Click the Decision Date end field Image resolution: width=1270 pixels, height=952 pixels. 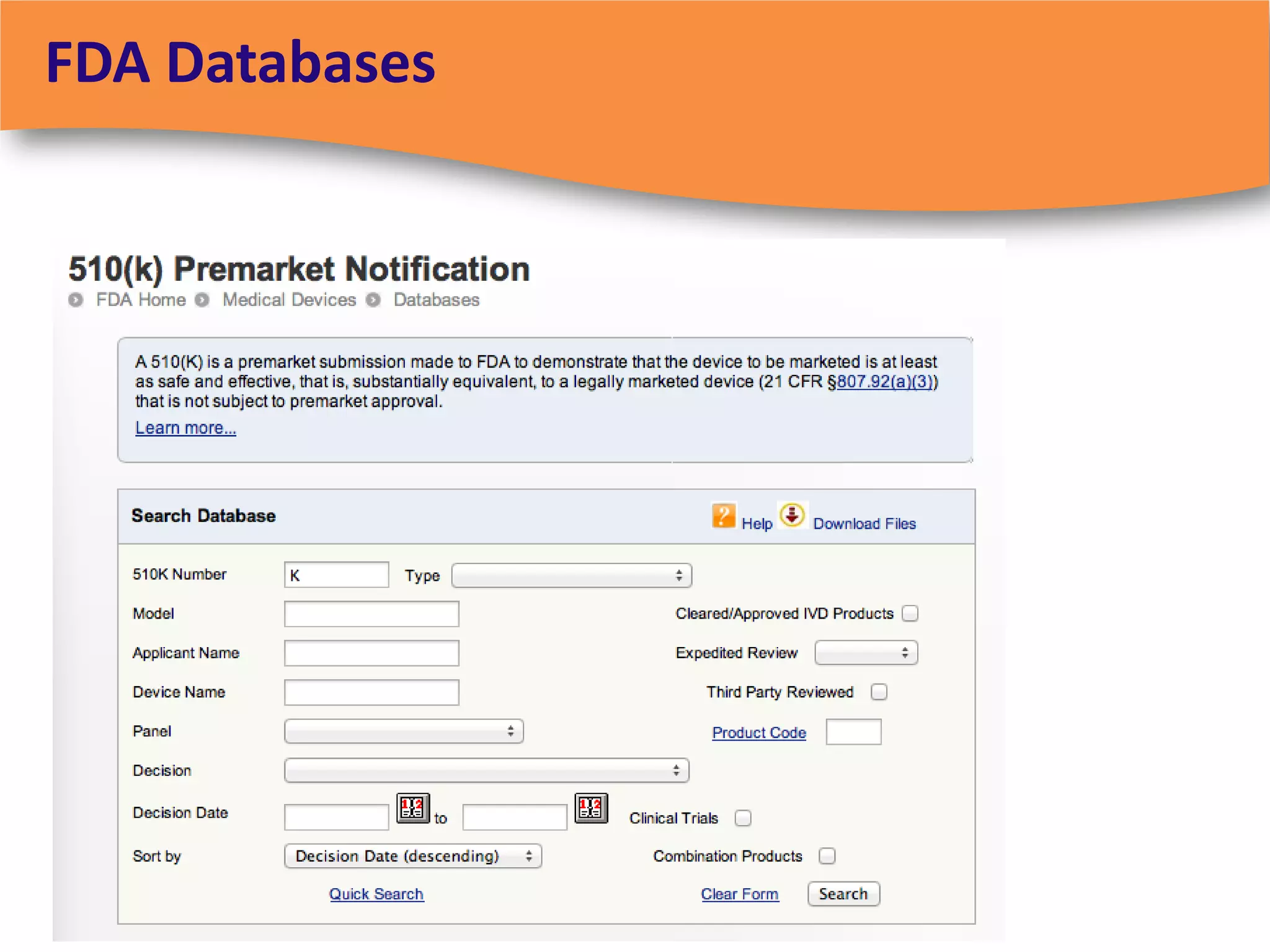pos(515,818)
